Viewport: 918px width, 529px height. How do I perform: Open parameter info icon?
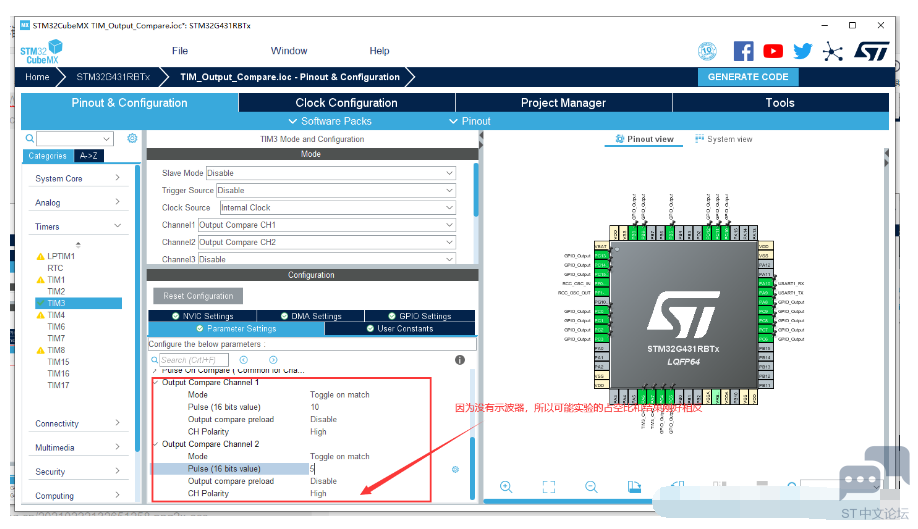coord(460,360)
